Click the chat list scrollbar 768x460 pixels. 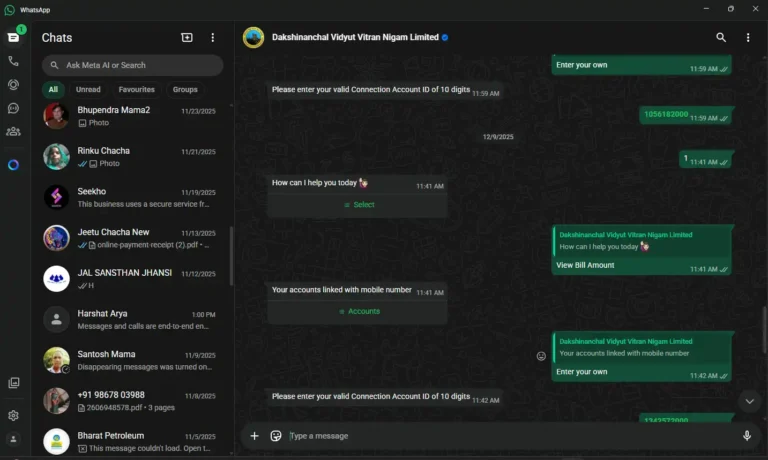[x=231, y=256]
